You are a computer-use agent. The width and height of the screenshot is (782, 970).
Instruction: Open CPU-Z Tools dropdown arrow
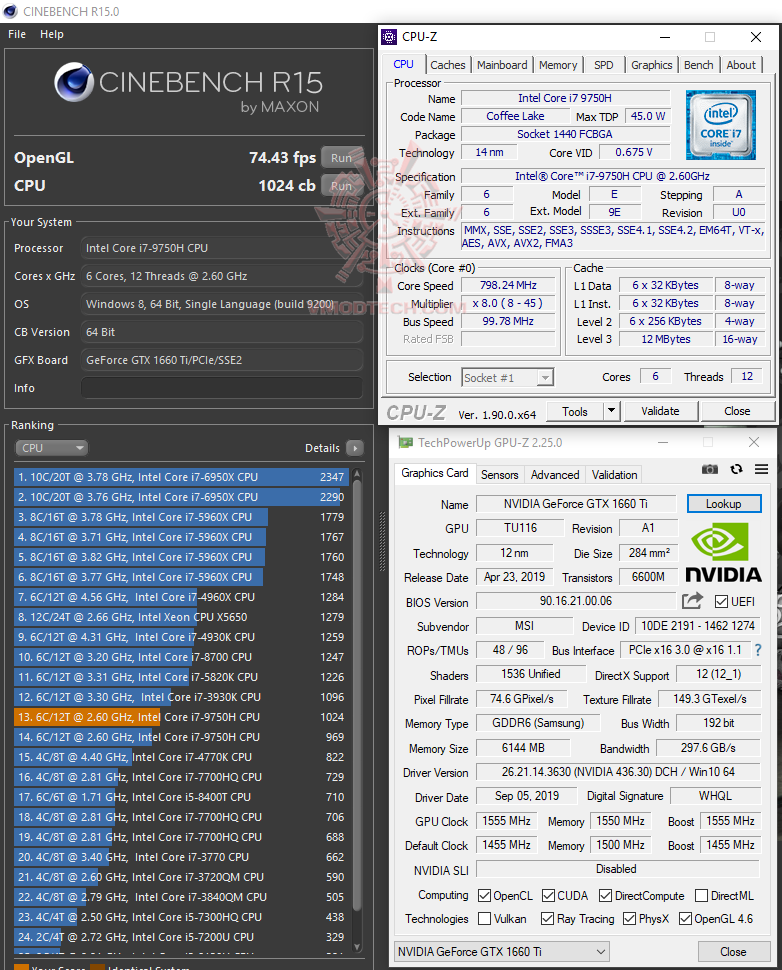(x=611, y=411)
